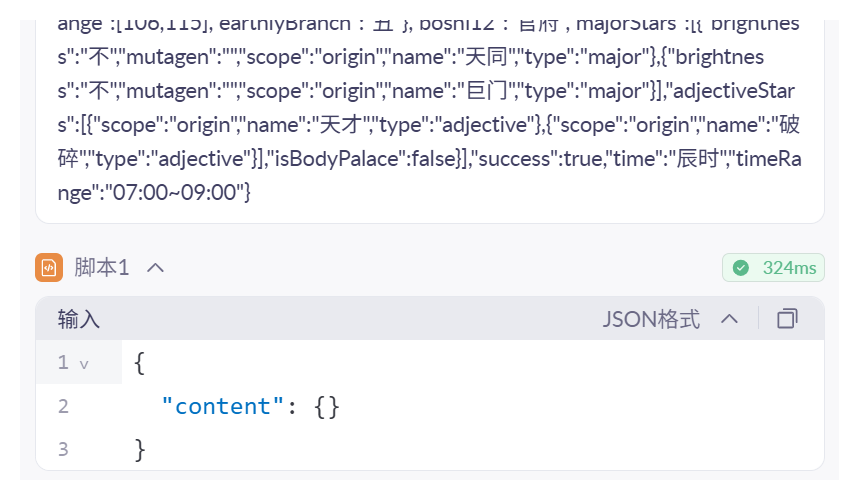Open the JSON格式 format selector

click(x=651, y=319)
